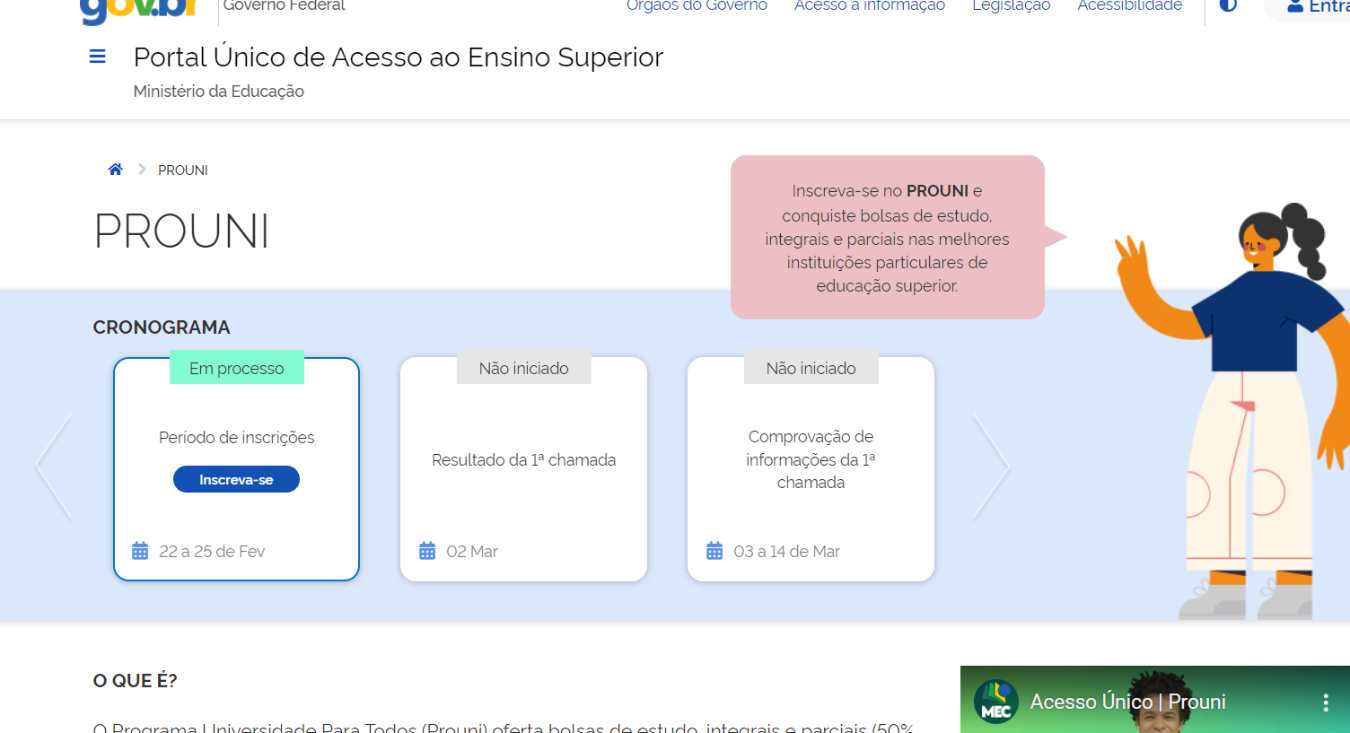
Task: Open the Acessibilidade link
Action: (1129, 6)
